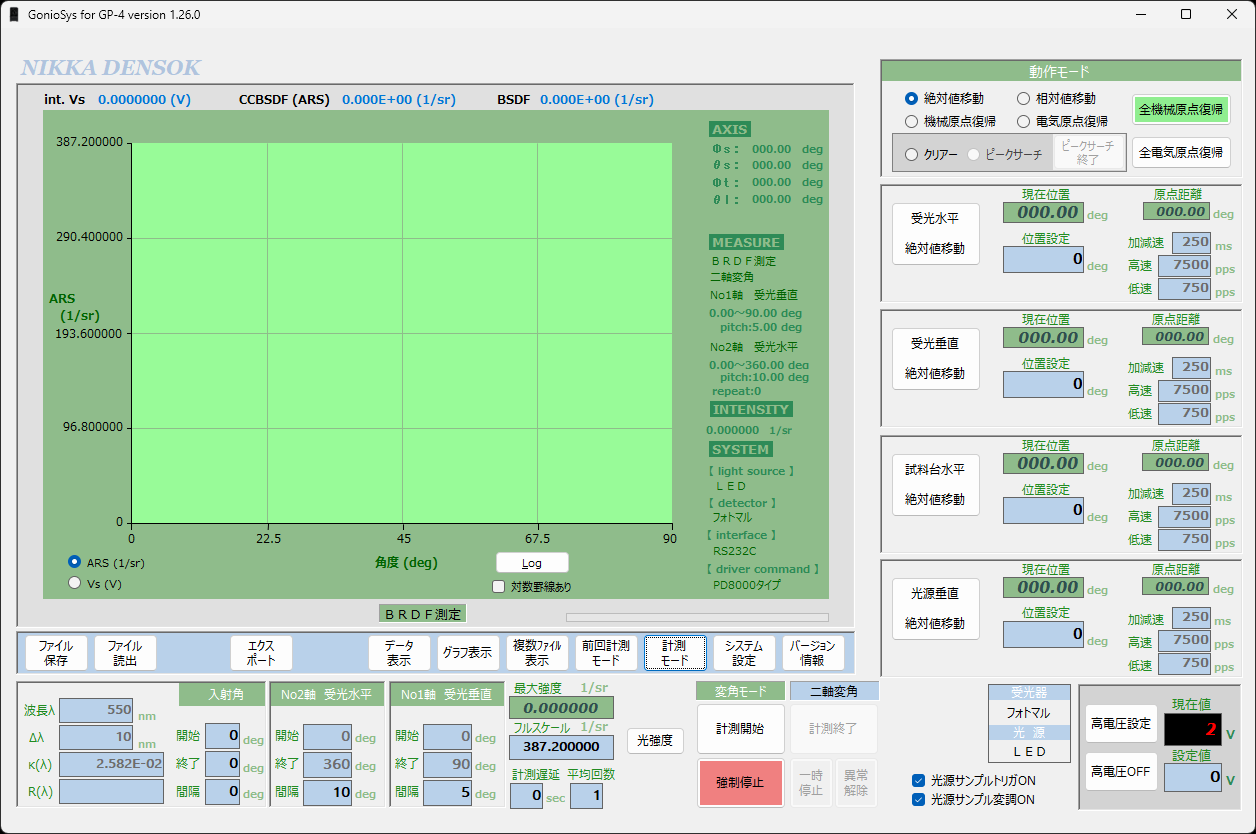The width and height of the screenshot is (1256, 834).
Task: Open the ファイル読出 file load button
Action: click(125, 653)
